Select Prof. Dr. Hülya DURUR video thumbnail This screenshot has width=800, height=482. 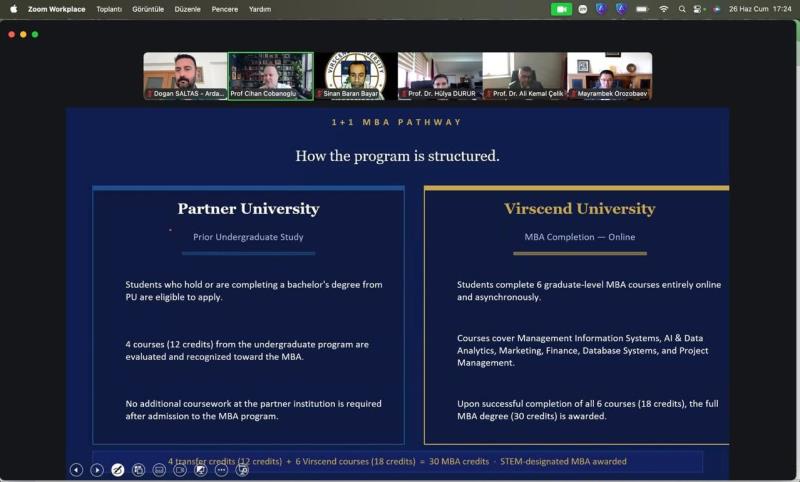tap(440, 75)
